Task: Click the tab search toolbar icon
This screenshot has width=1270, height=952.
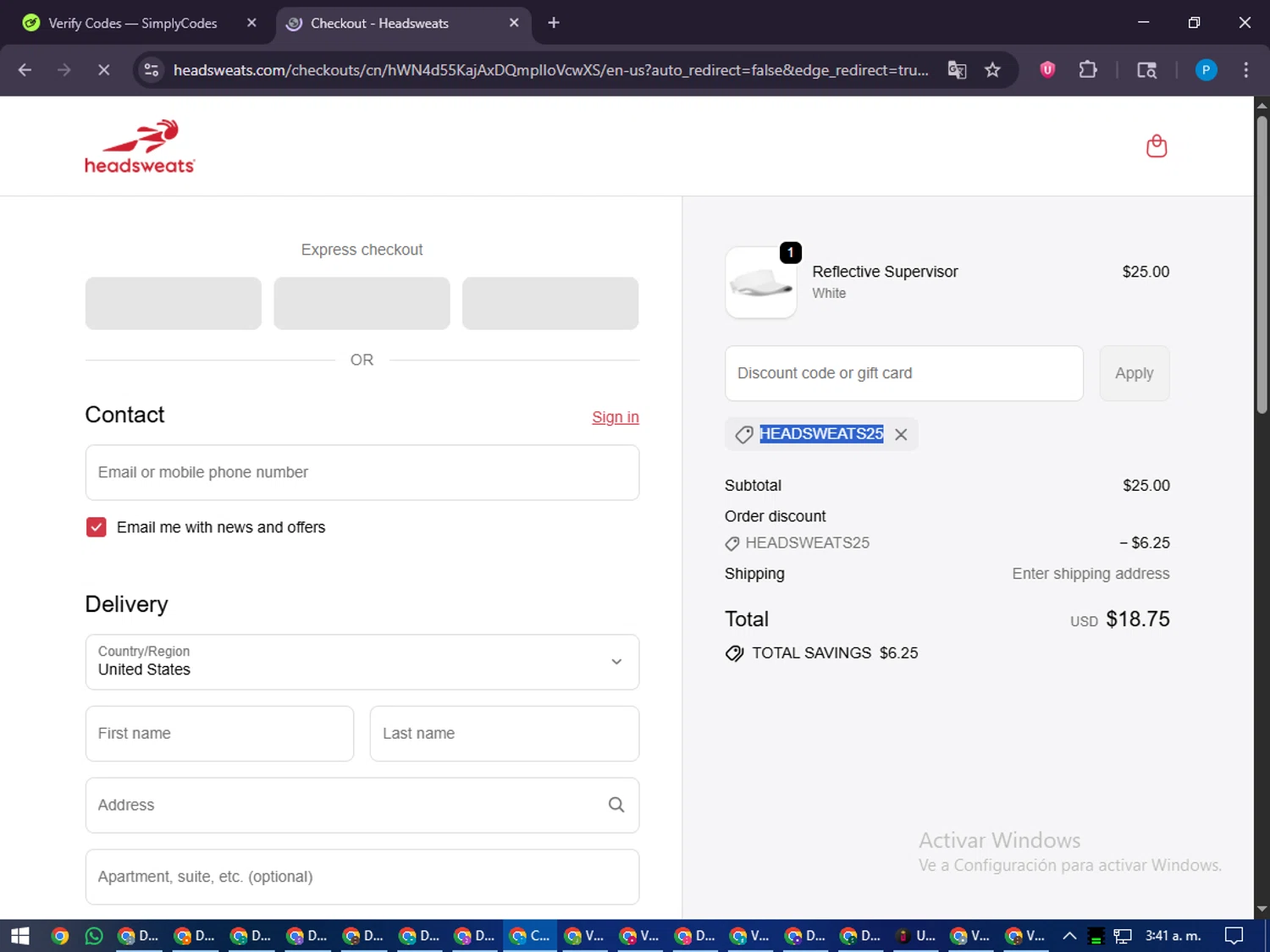Action: pyautogui.click(x=1146, y=70)
